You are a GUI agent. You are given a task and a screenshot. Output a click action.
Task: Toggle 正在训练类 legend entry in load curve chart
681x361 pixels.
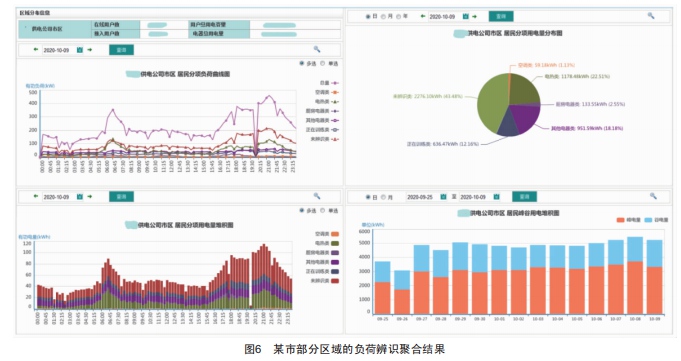(x=322, y=129)
